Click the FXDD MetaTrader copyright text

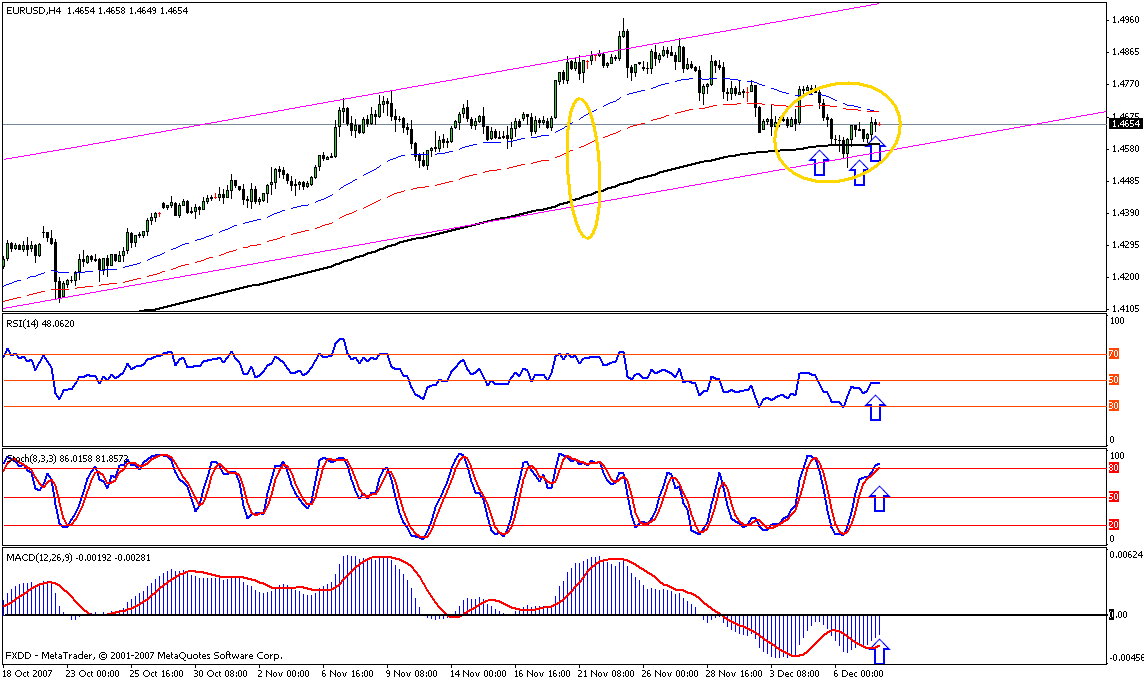(144, 655)
